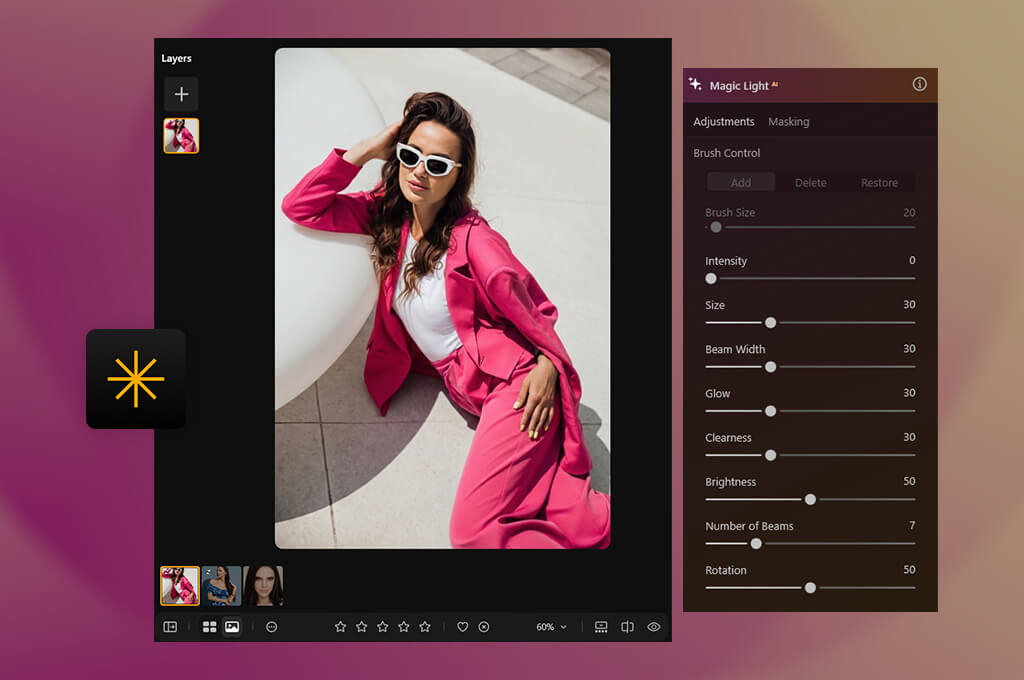Click the Brush Size value 20
The width and height of the screenshot is (1024, 680).
pyautogui.click(x=909, y=212)
